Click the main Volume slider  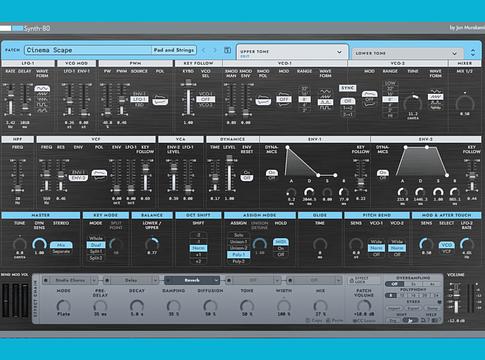457,297
